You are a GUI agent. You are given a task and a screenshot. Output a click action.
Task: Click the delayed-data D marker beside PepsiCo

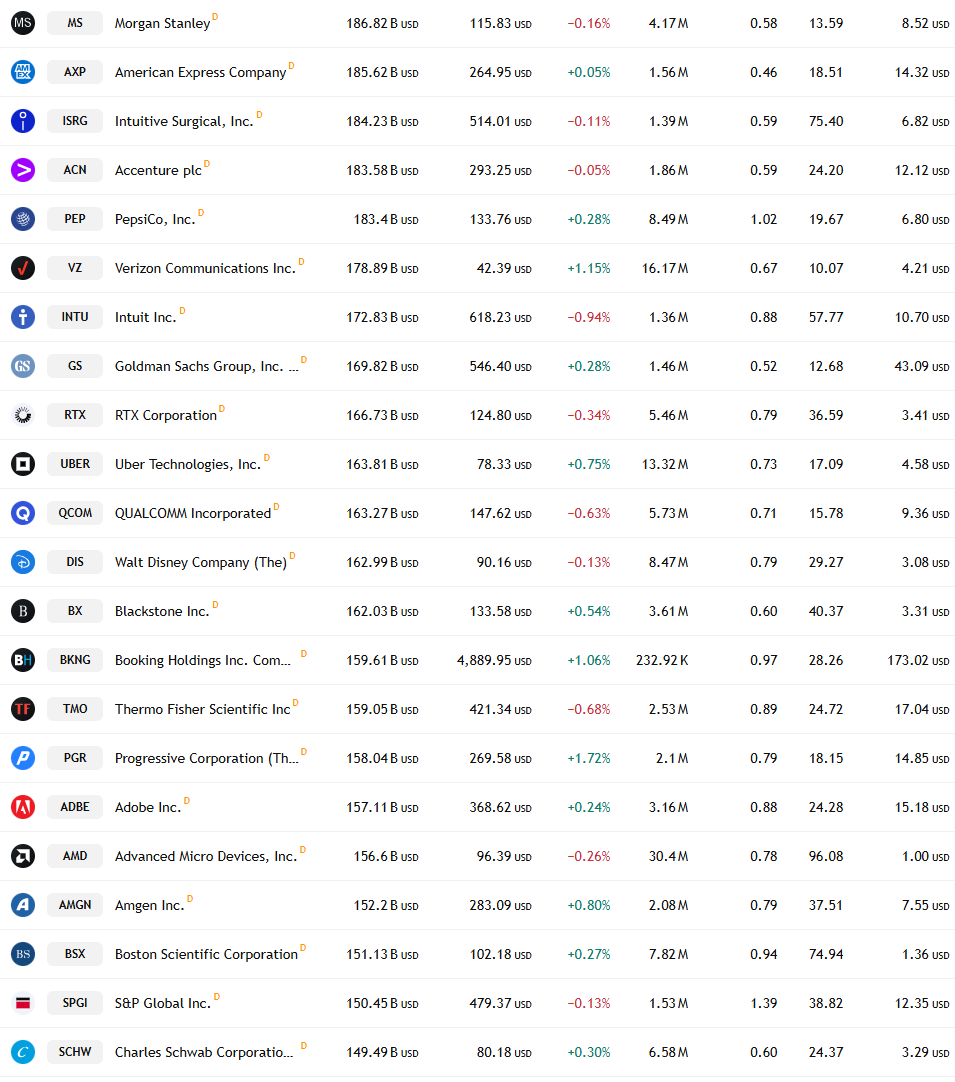pos(201,213)
